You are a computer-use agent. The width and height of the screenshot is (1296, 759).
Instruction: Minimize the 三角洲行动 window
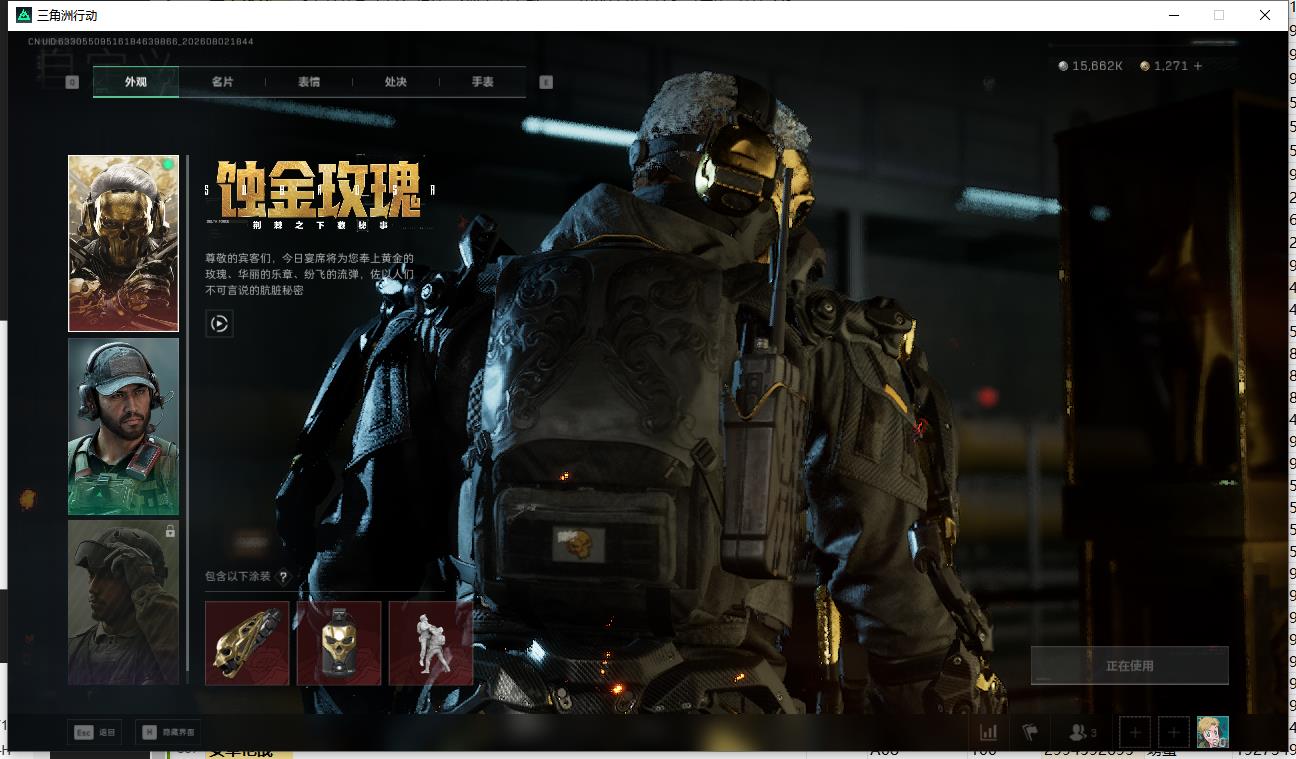(1173, 15)
